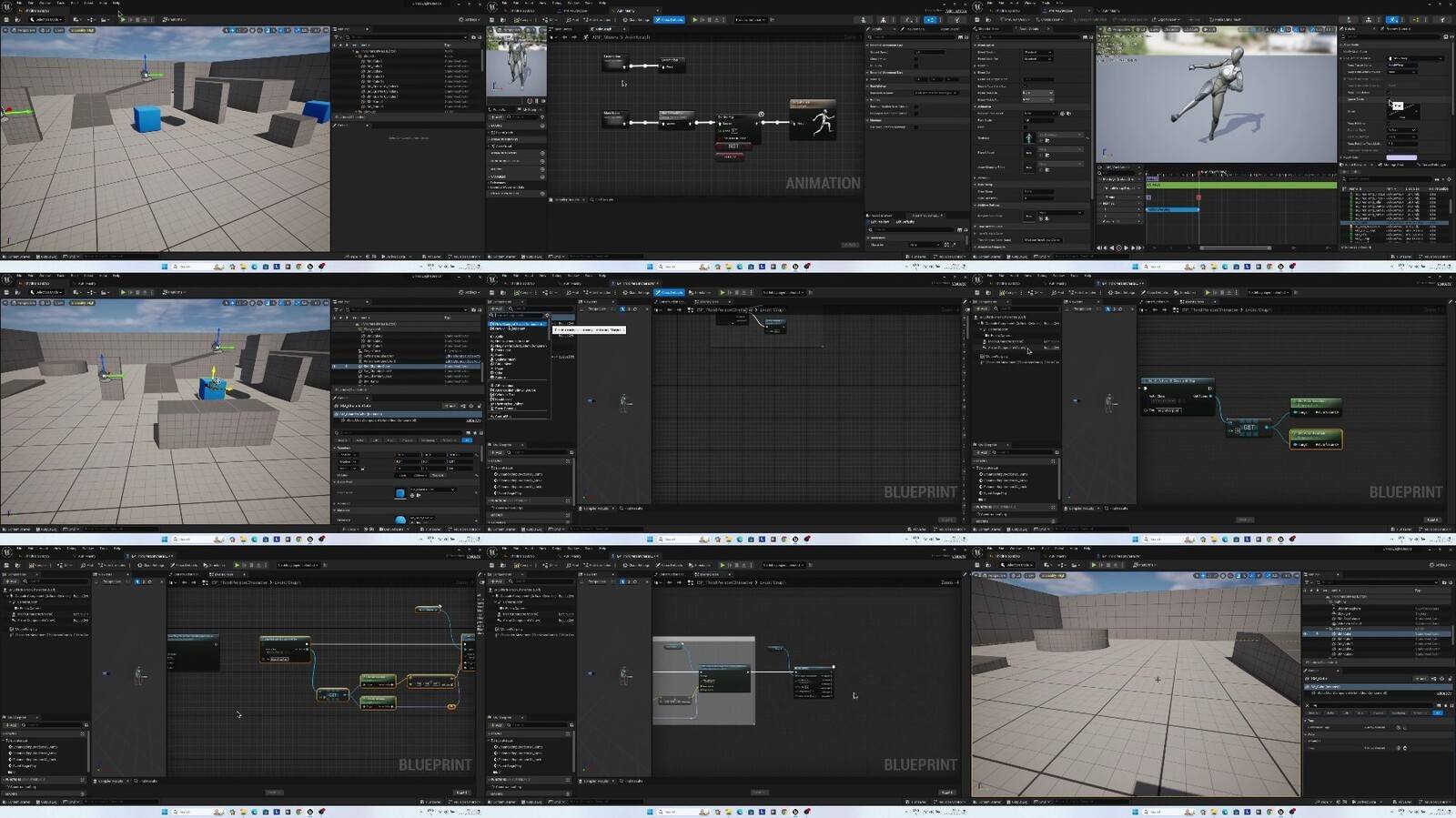Click blue highlighted toolbar button in ANIMATION graph window
Viewport: 1456px width, 818px height.
pyautogui.click(x=671, y=19)
